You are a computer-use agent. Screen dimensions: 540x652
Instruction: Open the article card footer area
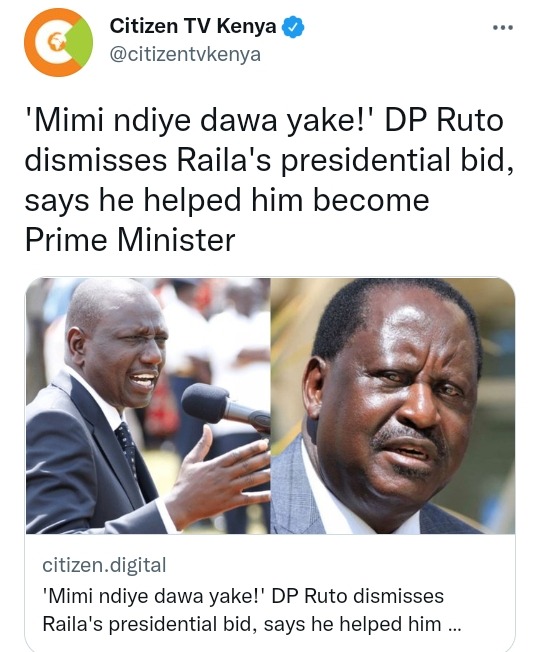(270, 593)
